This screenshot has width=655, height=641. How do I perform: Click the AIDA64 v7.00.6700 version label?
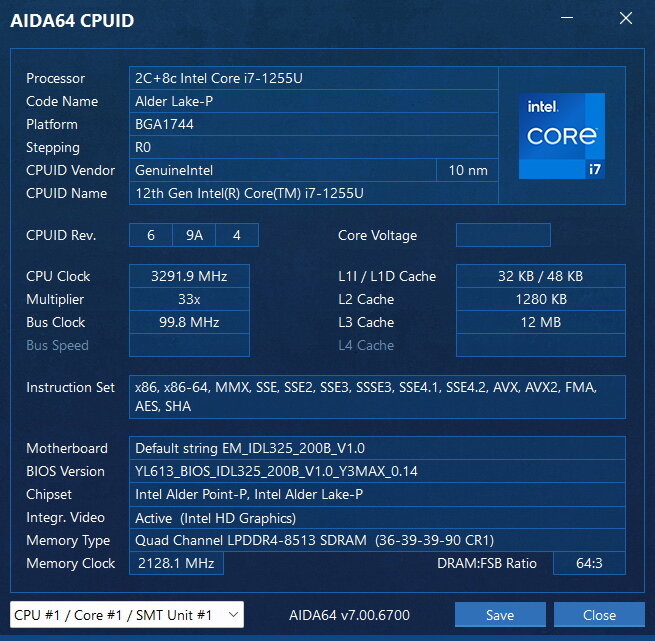349,615
